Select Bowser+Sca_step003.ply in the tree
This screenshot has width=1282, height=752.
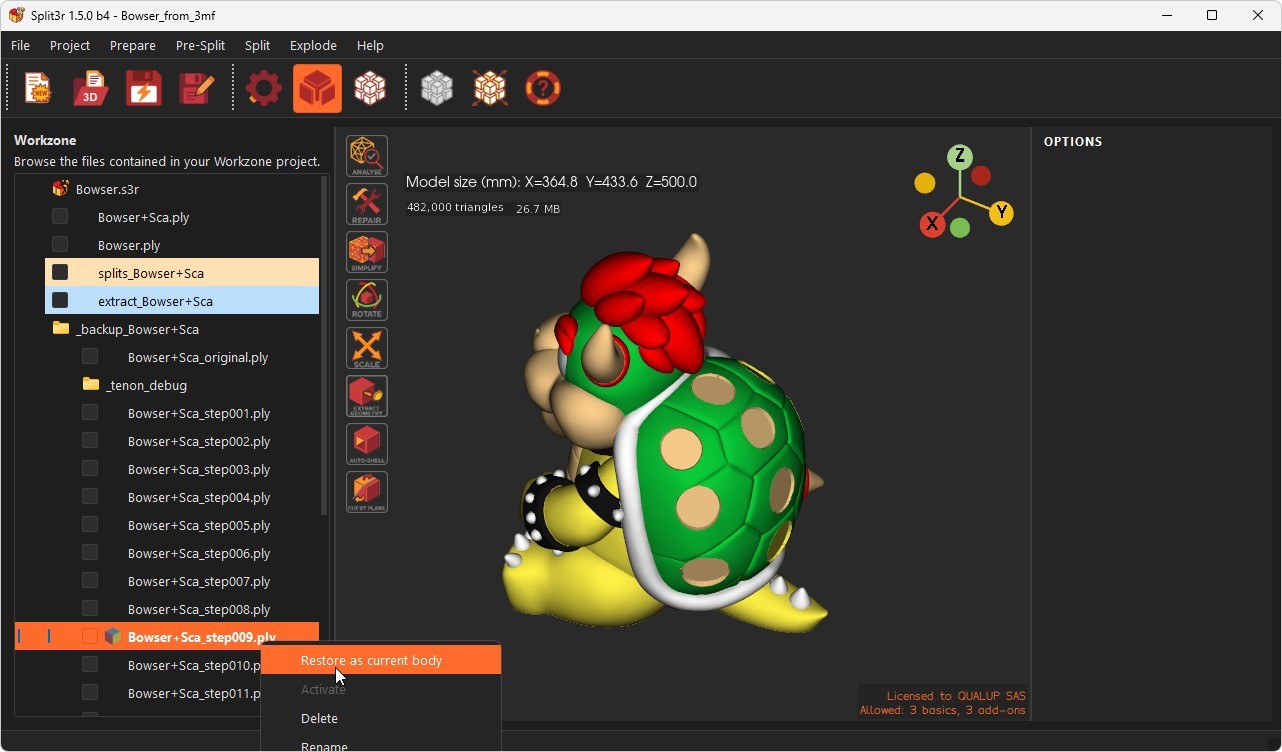(x=199, y=469)
